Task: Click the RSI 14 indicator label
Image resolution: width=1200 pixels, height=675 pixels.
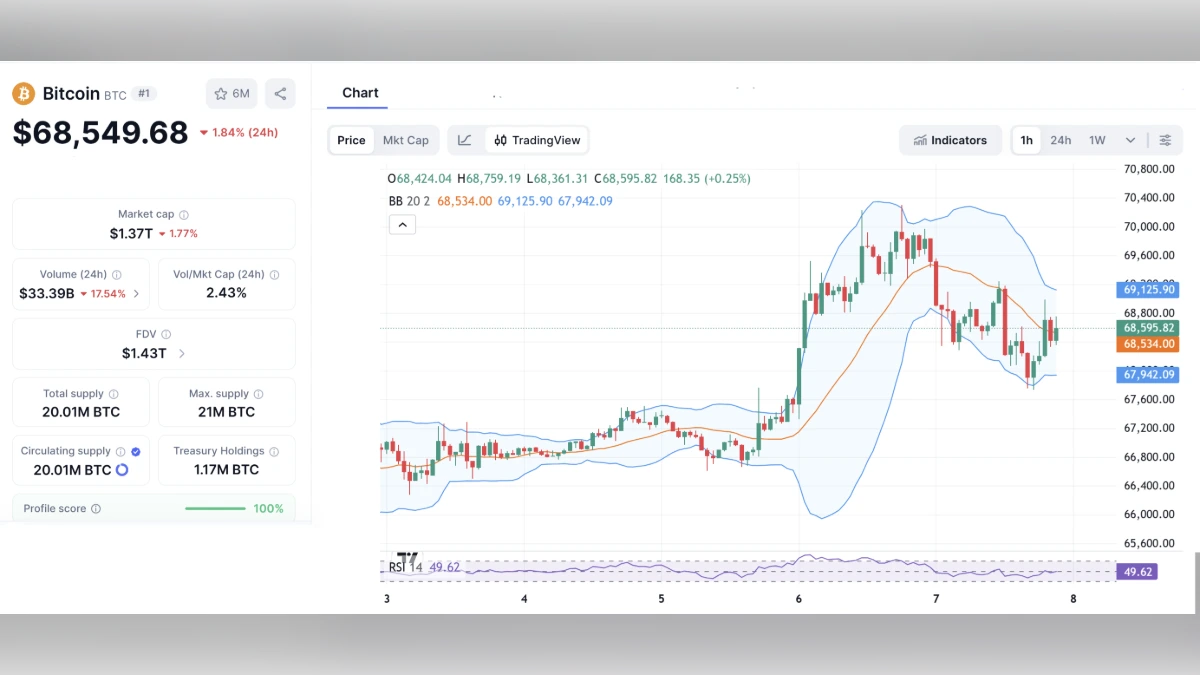Action: point(404,567)
